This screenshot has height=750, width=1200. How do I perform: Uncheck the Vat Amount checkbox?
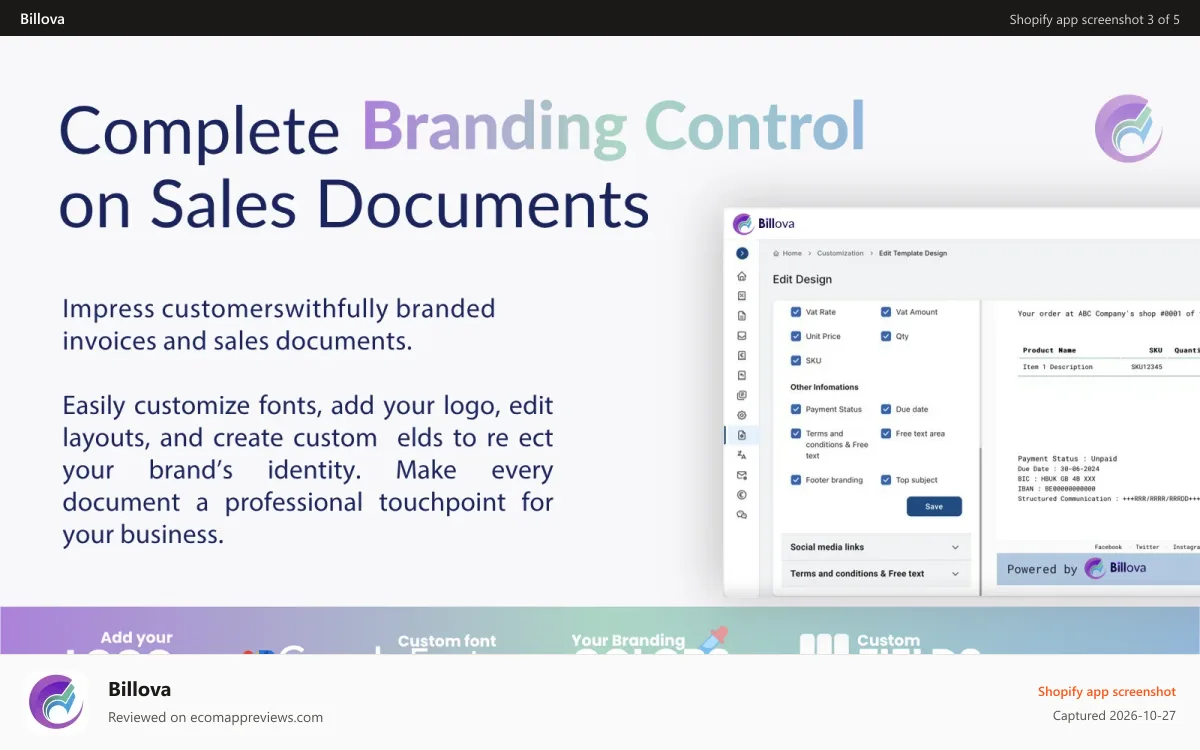[886, 312]
